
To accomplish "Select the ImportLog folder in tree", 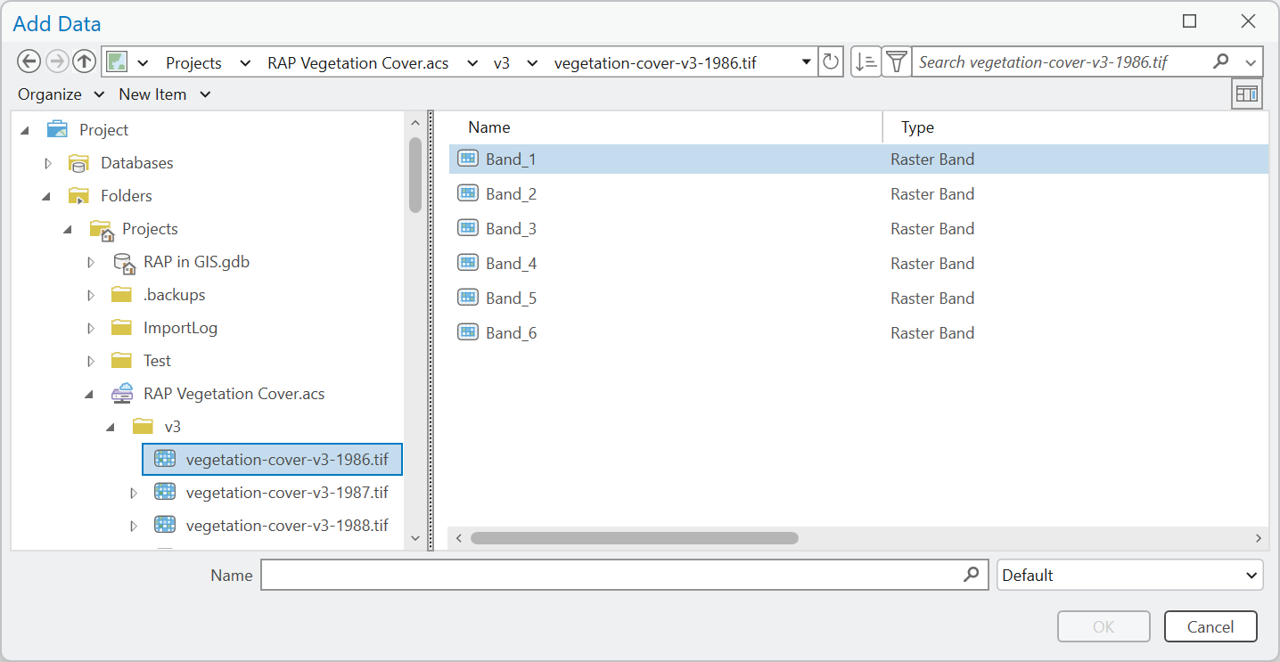I will [x=180, y=328].
